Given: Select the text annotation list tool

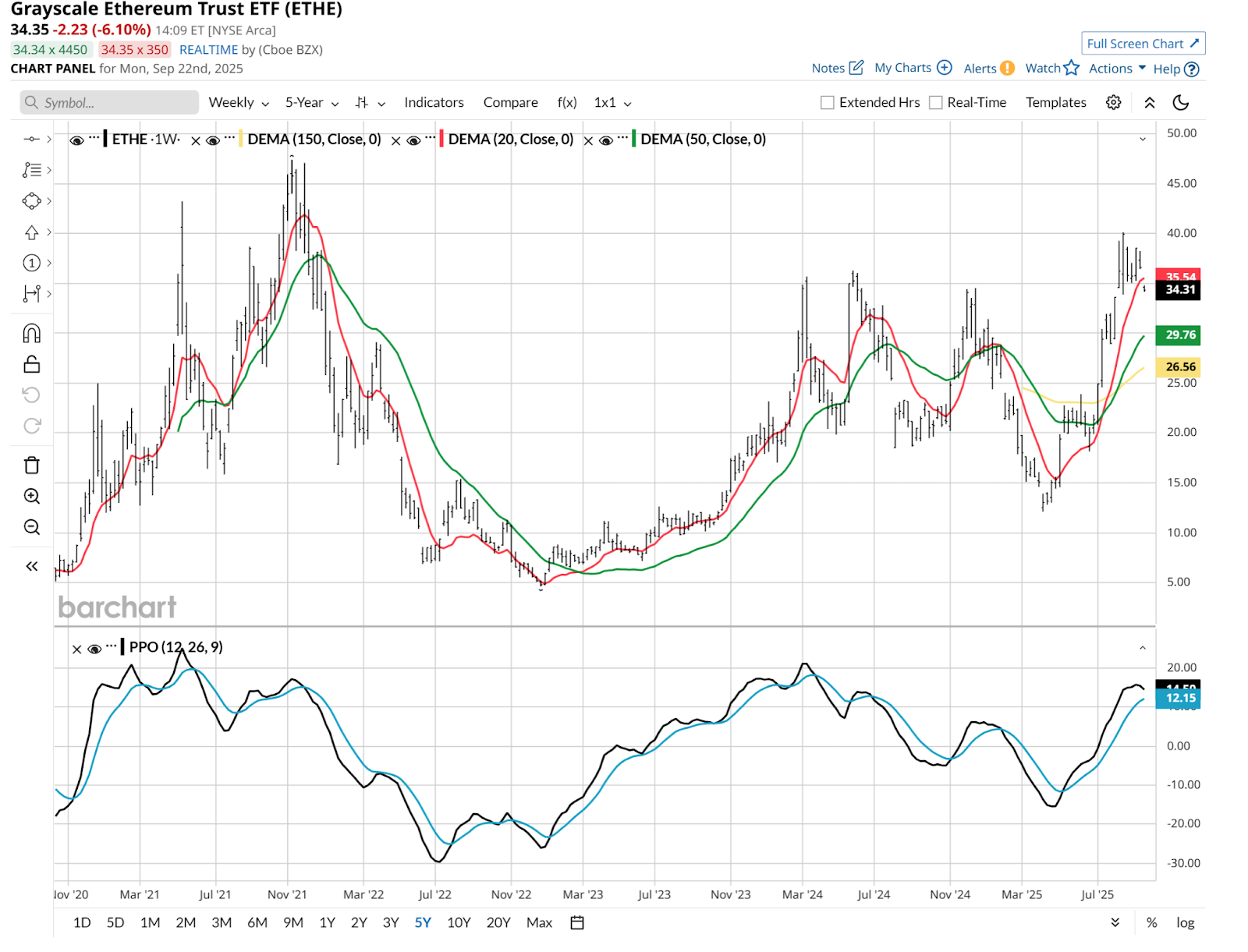Looking at the screenshot, I should [31, 170].
